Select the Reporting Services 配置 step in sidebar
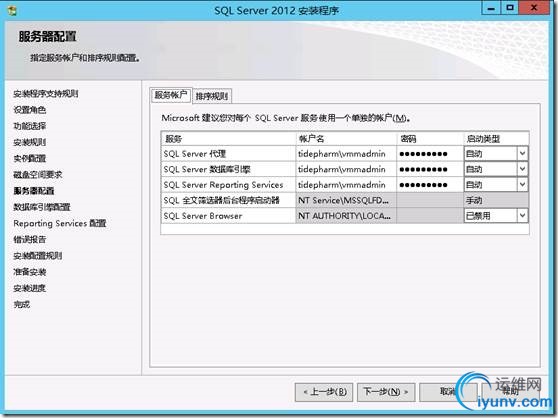 60,223
